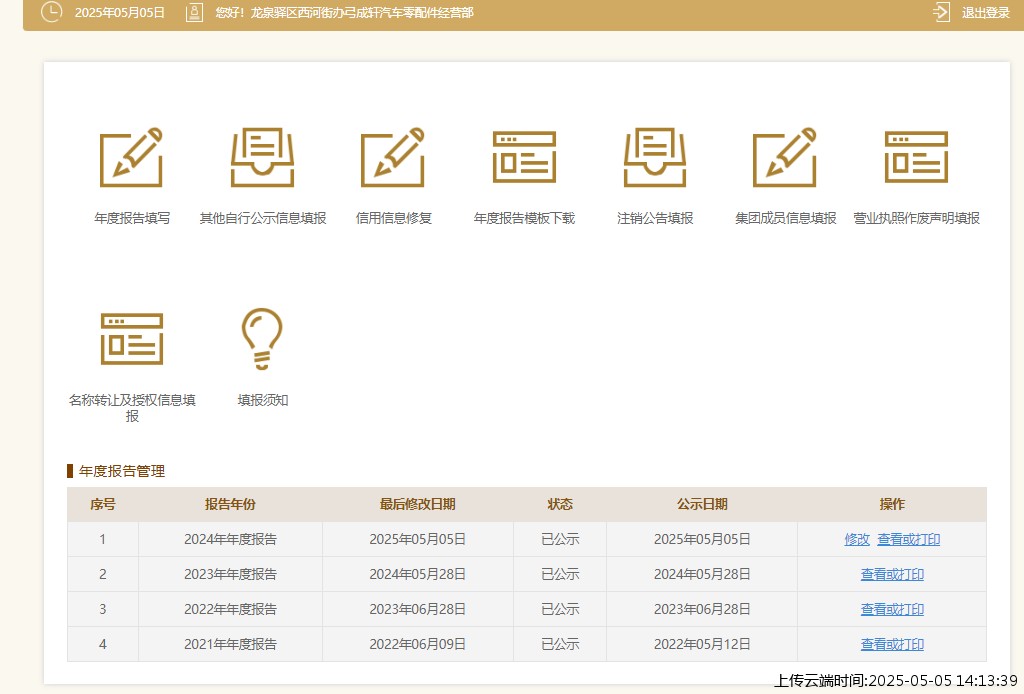This screenshot has width=1024, height=694.
Task: Click the 其他自行公示信息填报 label
Action: coord(263,218)
